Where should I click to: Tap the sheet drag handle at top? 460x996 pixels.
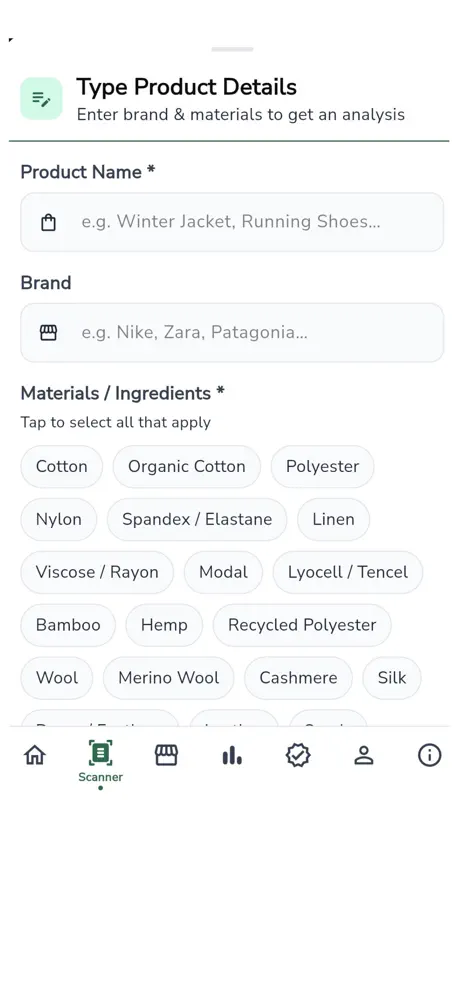coord(233,49)
